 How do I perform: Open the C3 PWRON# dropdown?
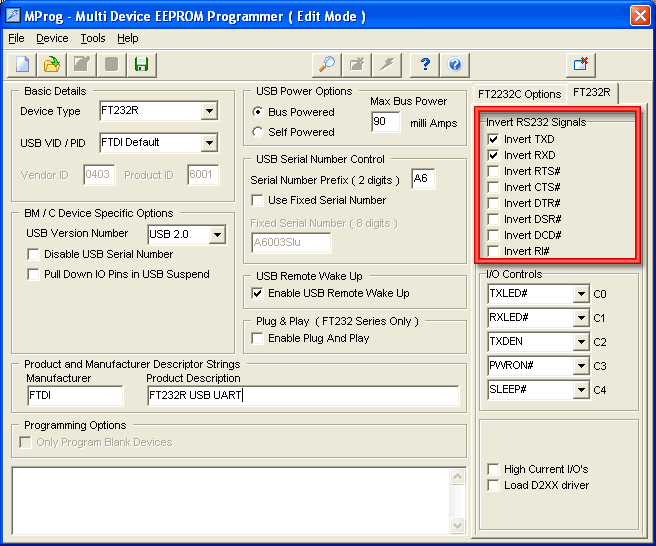[x=581, y=366]
